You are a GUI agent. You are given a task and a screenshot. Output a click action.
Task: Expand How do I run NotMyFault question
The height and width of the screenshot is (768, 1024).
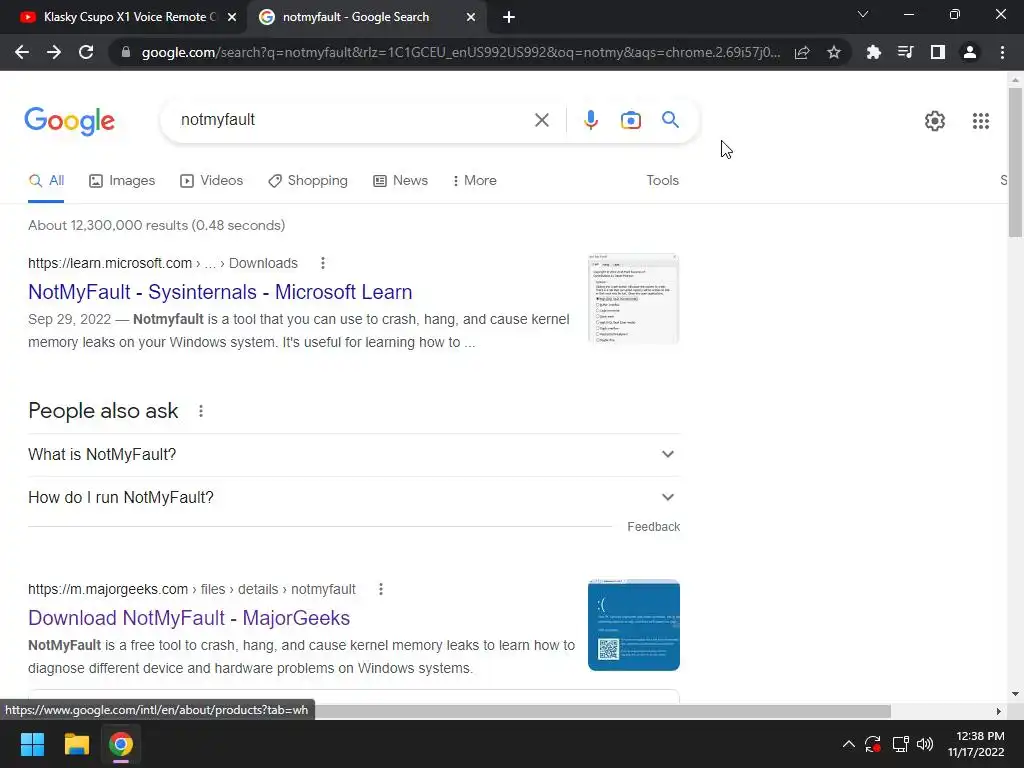pyautogui.click(x=354, y=498)
